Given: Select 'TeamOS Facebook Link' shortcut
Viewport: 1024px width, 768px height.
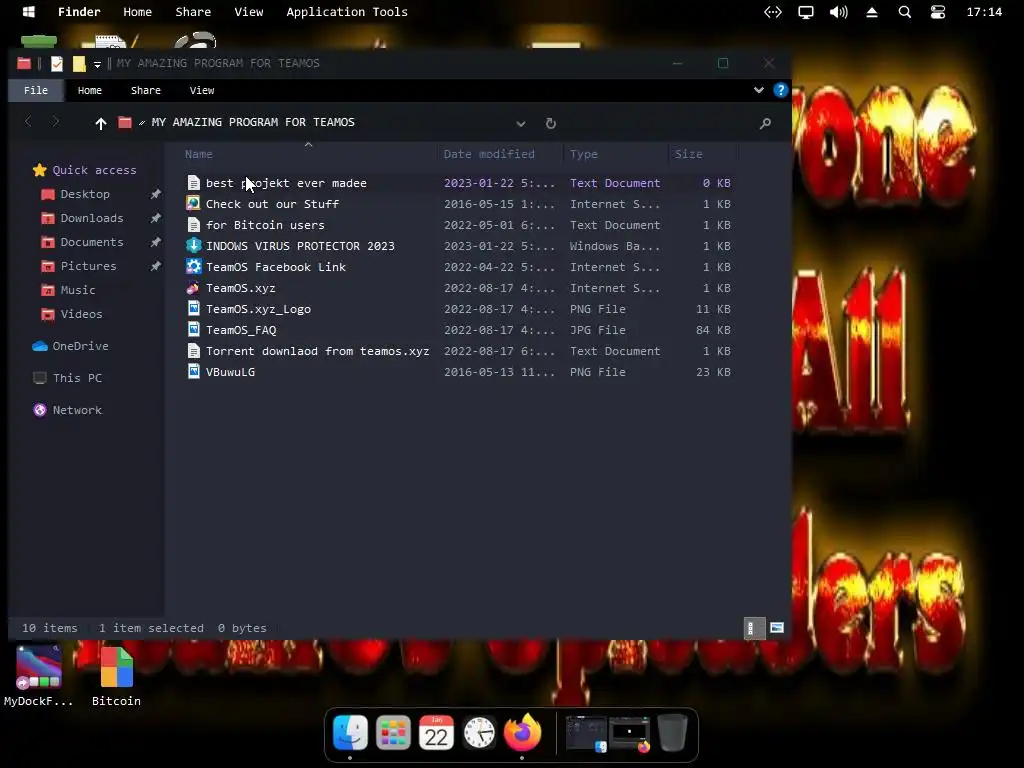Looking at the screenshot, I should (458, 266).
